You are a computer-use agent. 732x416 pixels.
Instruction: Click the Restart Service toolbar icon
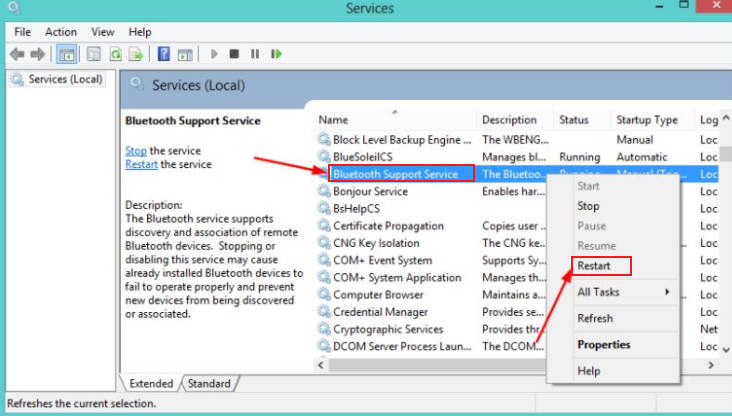pyautogui.click(x=276, y=54)
